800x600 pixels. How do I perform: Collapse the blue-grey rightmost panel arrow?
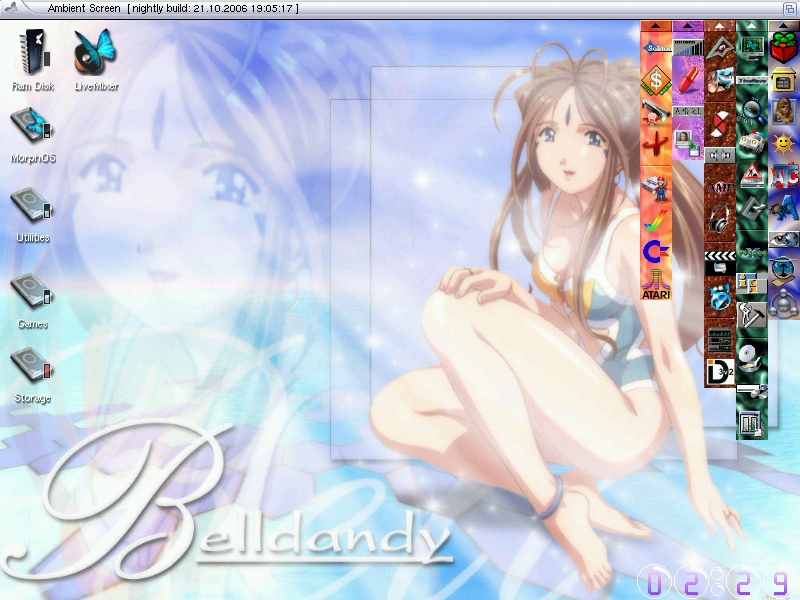click(x=784, y=26)
